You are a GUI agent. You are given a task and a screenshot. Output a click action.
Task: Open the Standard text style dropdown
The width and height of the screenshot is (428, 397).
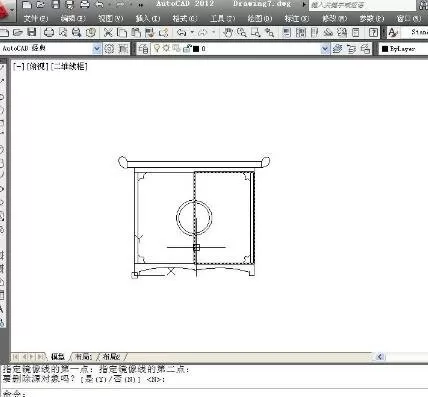(415, 32)
